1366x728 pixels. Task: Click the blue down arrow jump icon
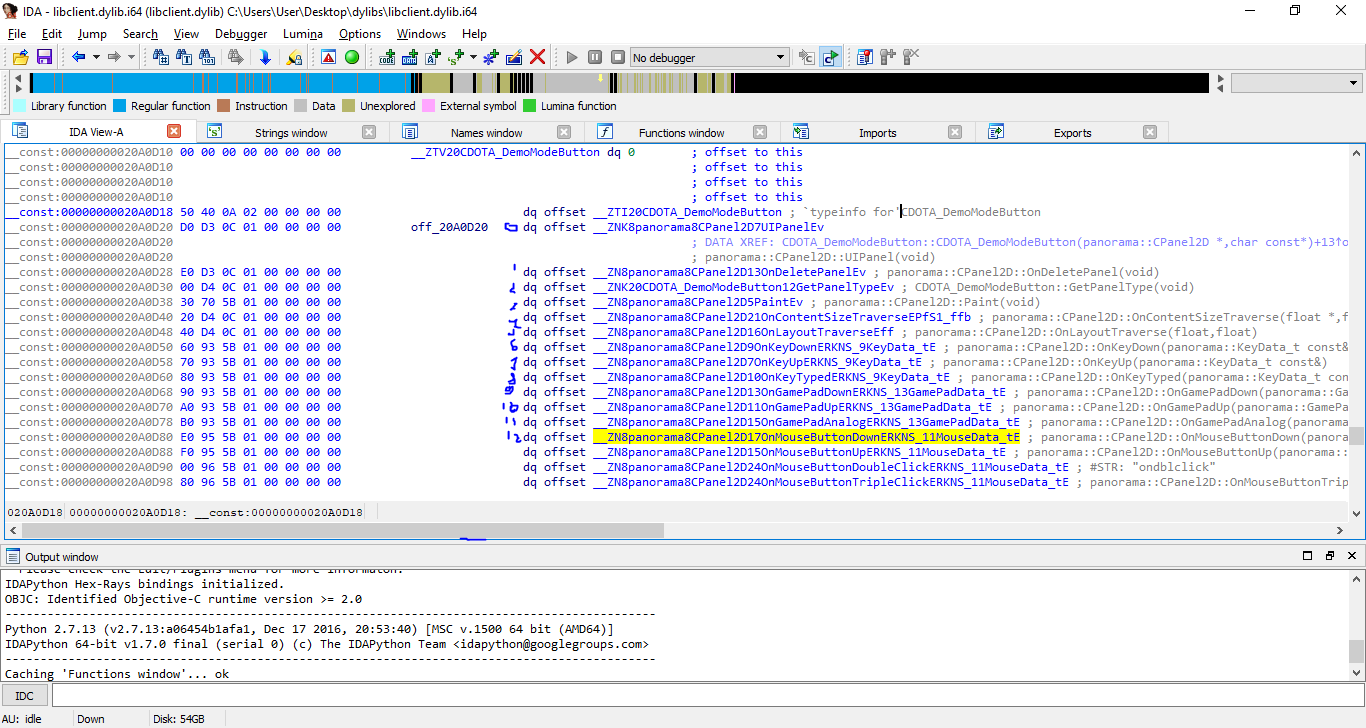pos(265,57)
